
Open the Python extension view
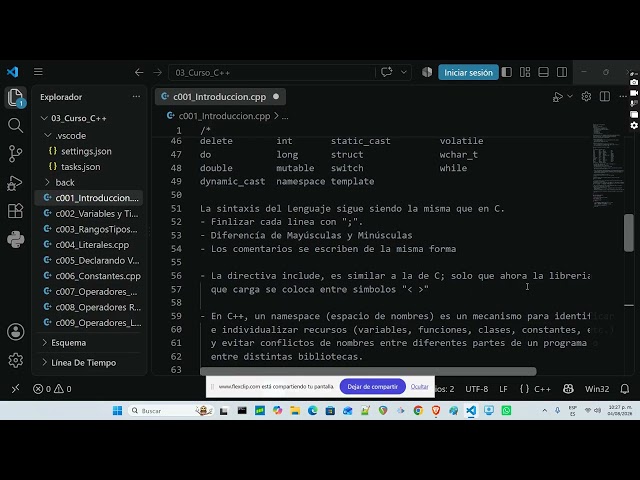coord(16,240)
